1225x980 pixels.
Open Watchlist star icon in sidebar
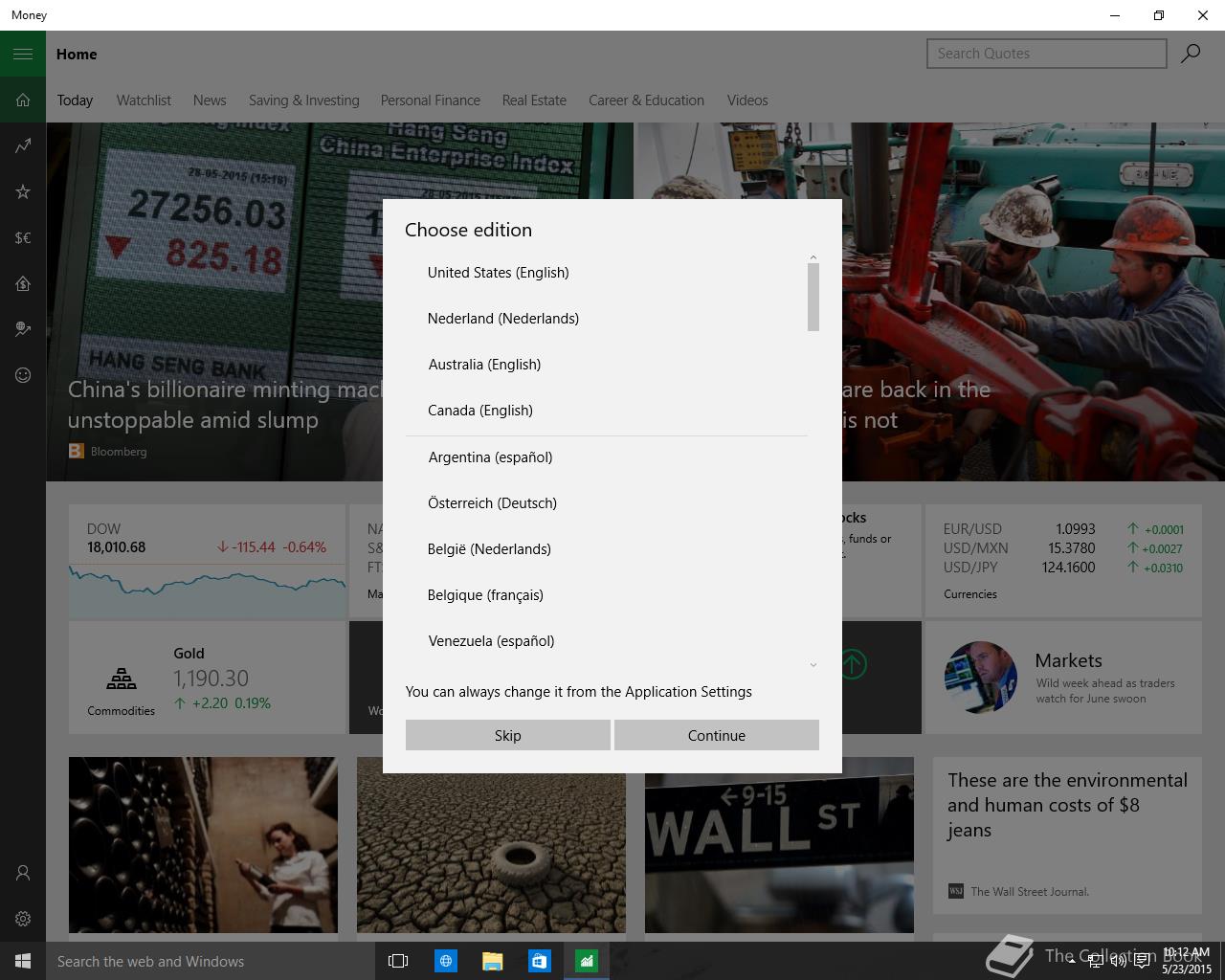23,191
